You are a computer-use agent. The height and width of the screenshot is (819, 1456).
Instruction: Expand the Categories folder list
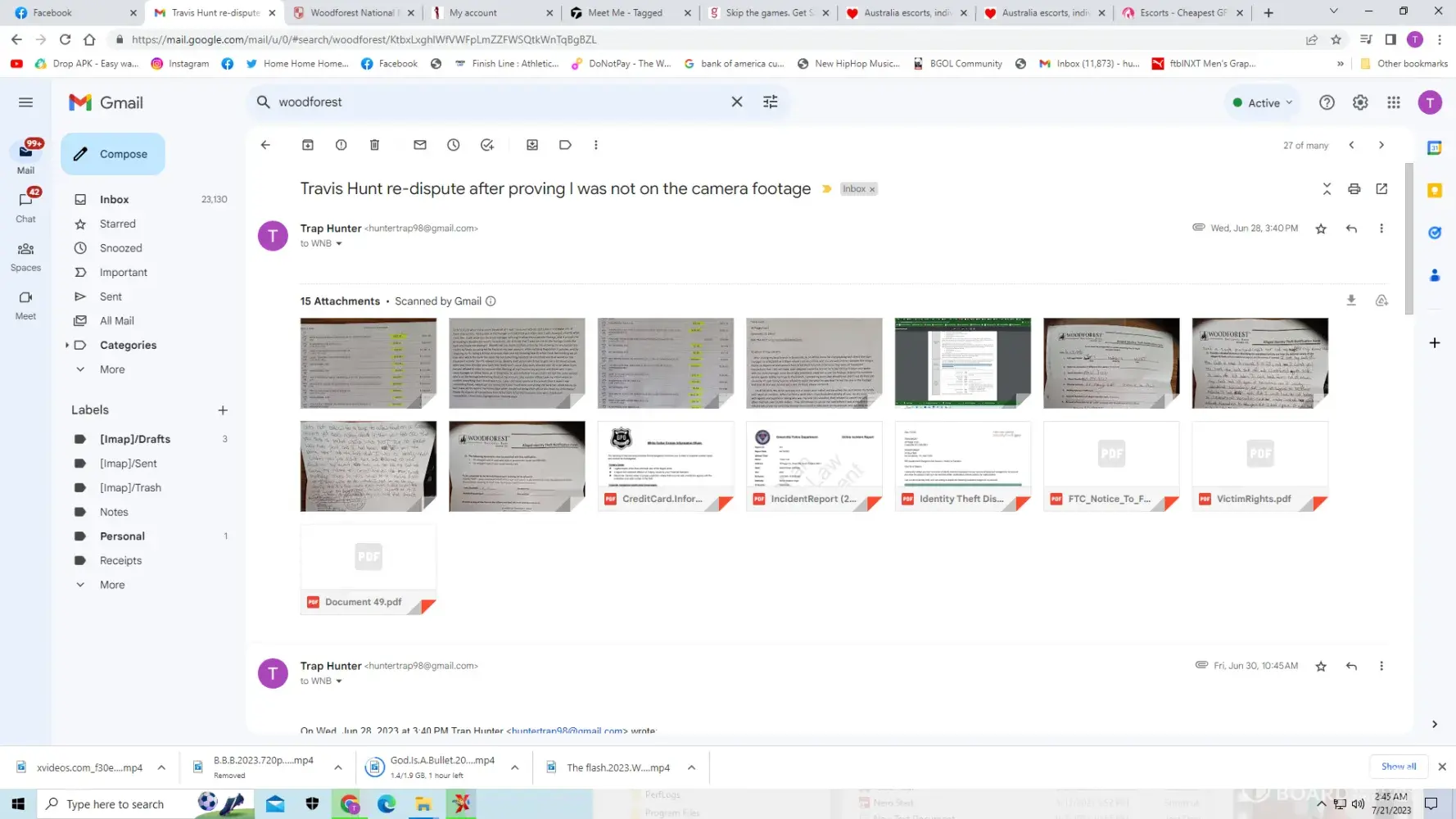tap(66, 346)
